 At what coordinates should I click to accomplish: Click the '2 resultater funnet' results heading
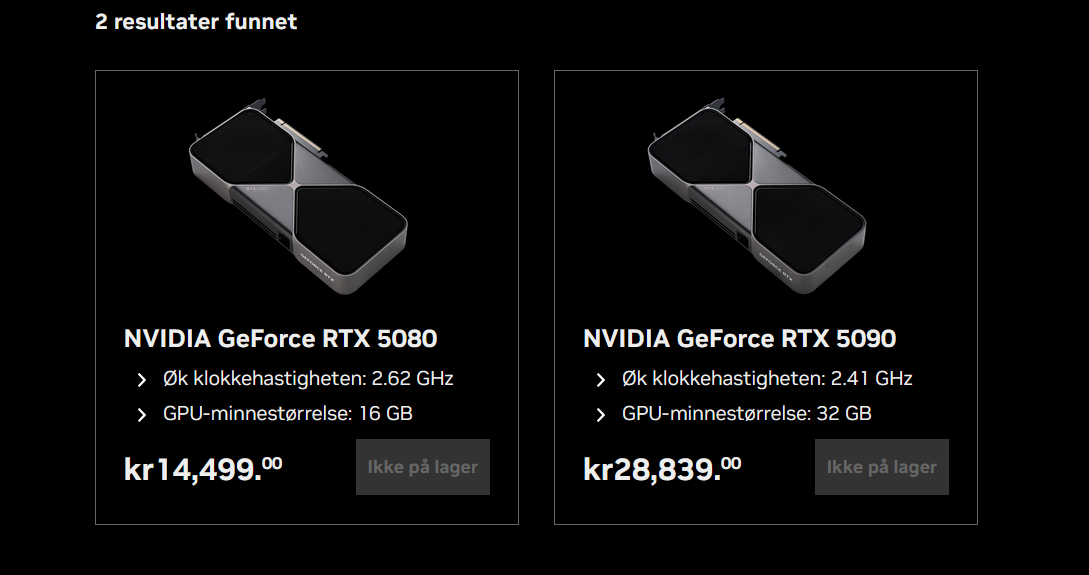[196, 21]
